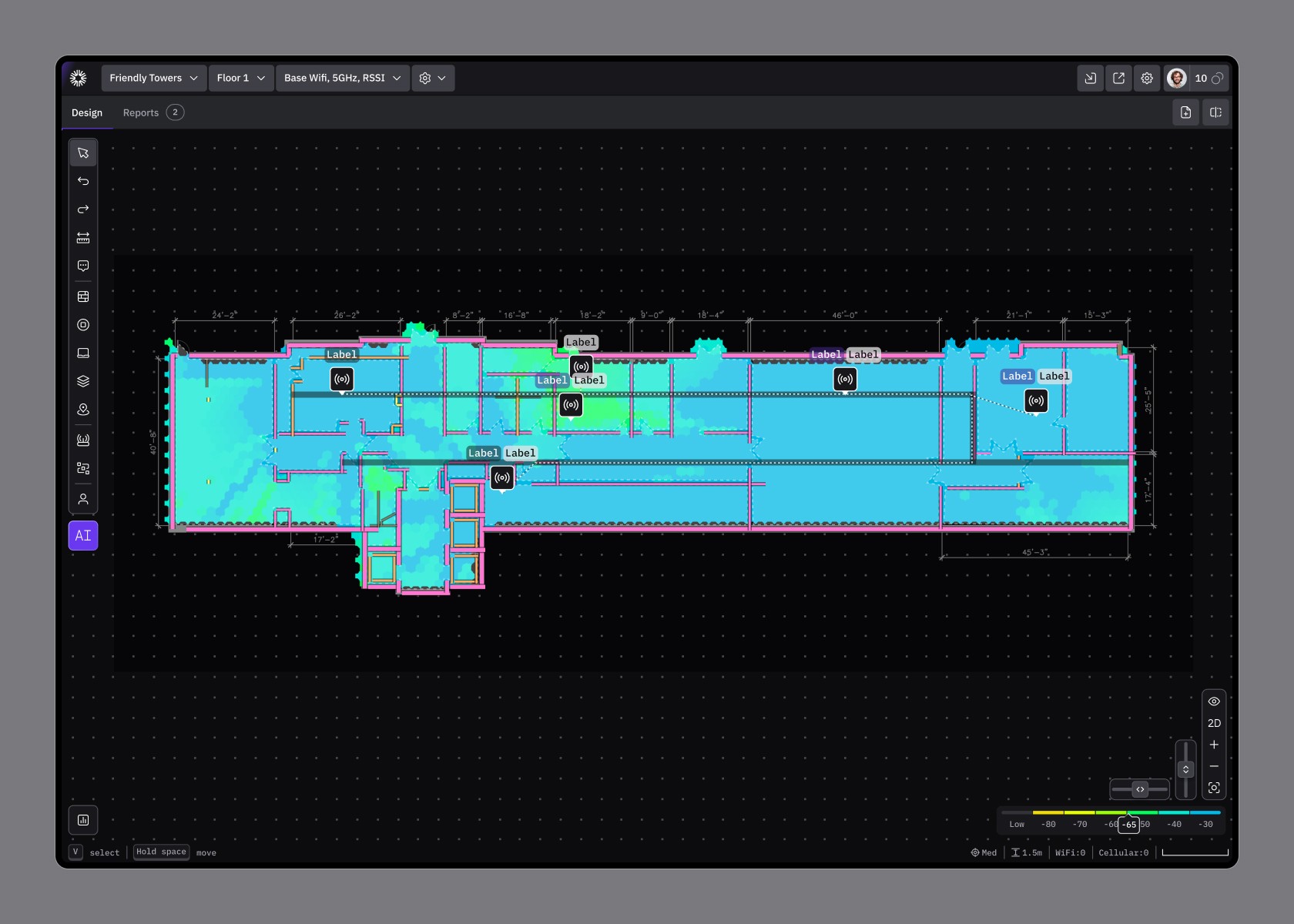This screenshot has height=924, width=1294.
Task: Select the laptop device tool
Action: 83,353
